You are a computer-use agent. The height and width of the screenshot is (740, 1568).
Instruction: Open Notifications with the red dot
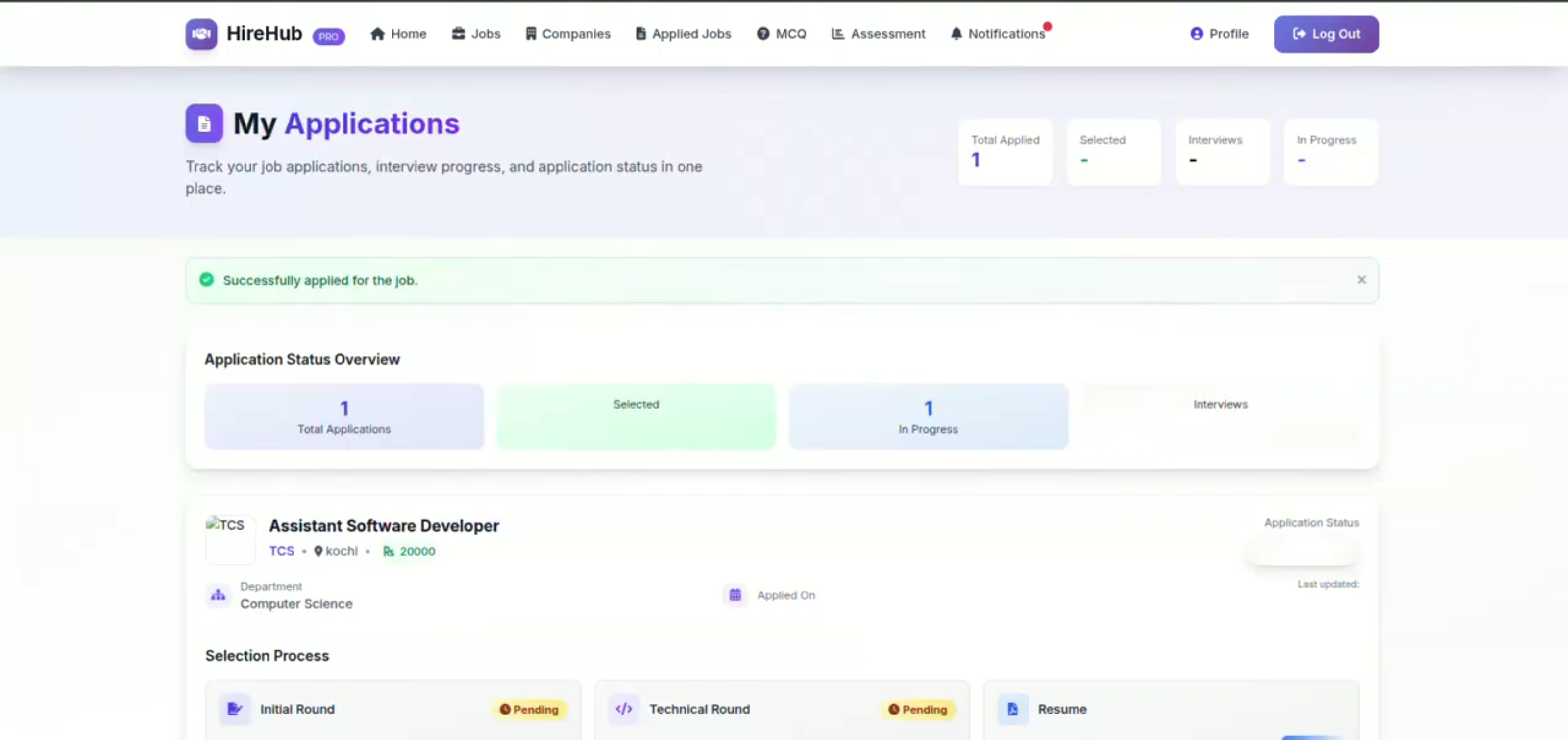tap(1001, 33)
